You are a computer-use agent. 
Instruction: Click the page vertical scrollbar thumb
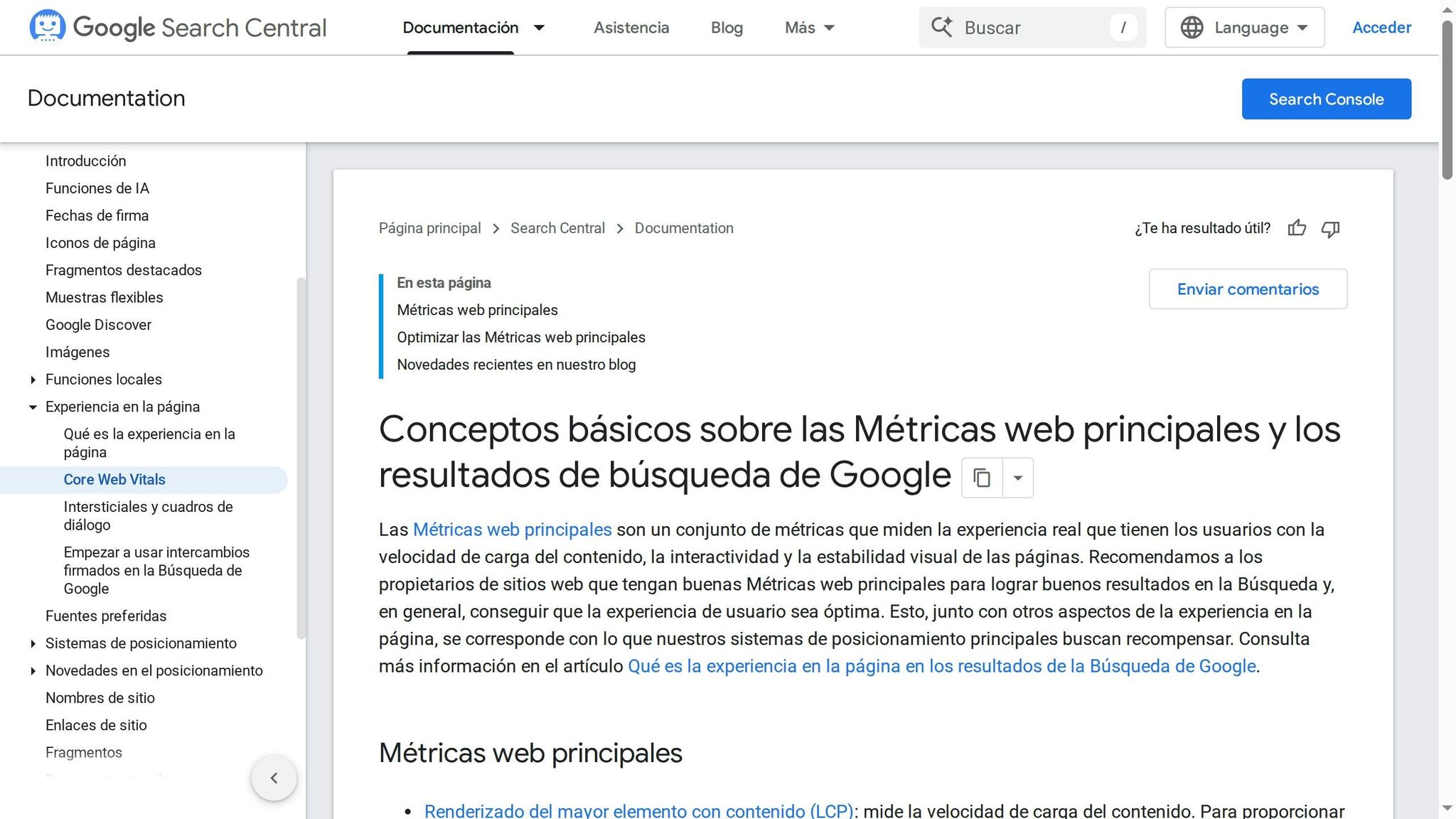pyautogui.click(x=1447, y=100)
